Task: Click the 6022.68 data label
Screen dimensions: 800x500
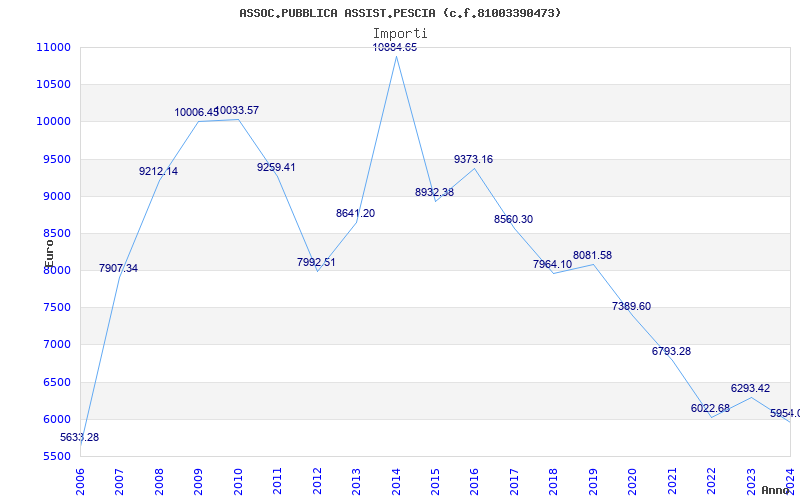Action: click(711, 408)
